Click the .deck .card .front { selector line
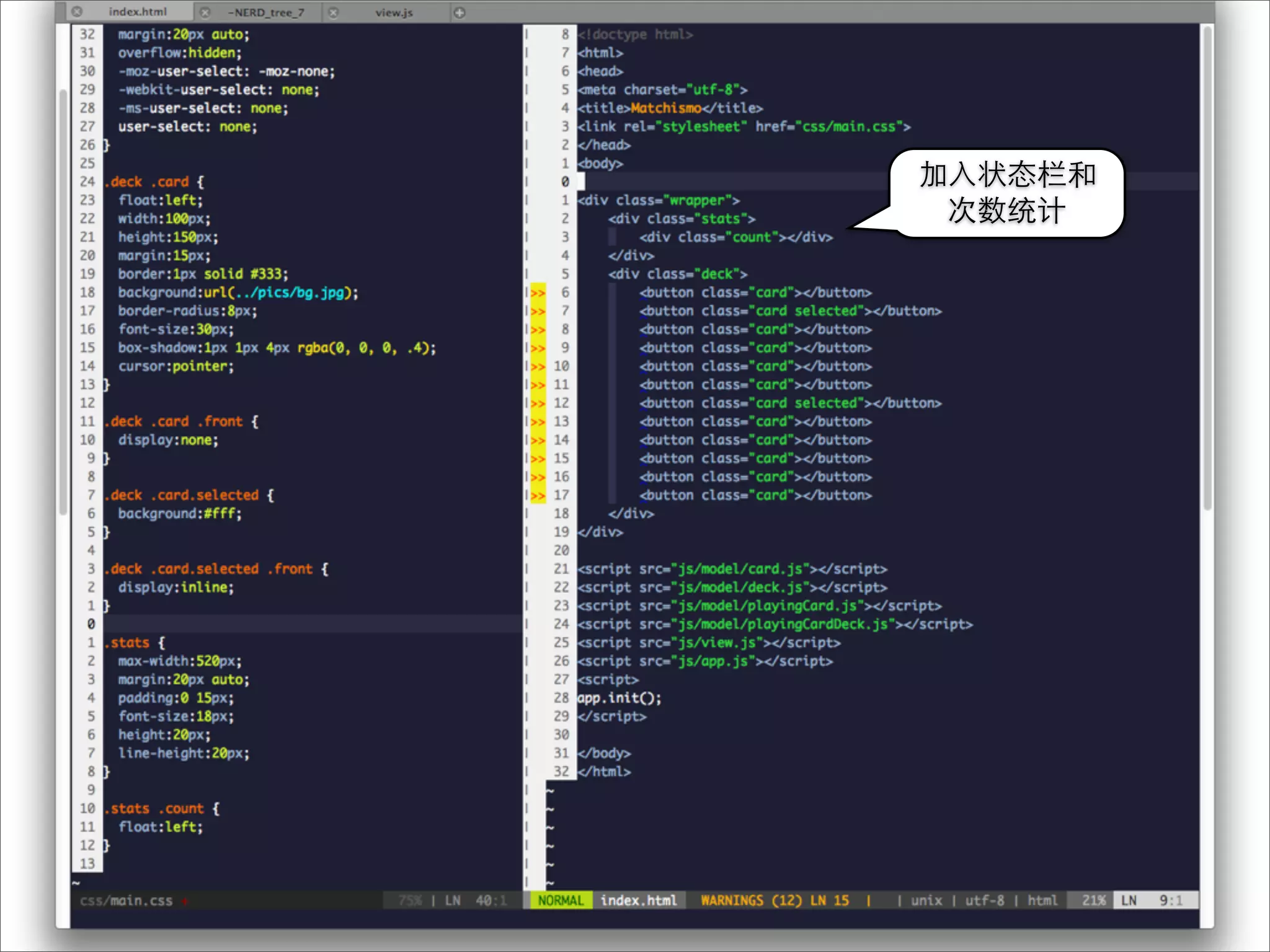Screen dimensions: 1270x952 pos(182,421)
